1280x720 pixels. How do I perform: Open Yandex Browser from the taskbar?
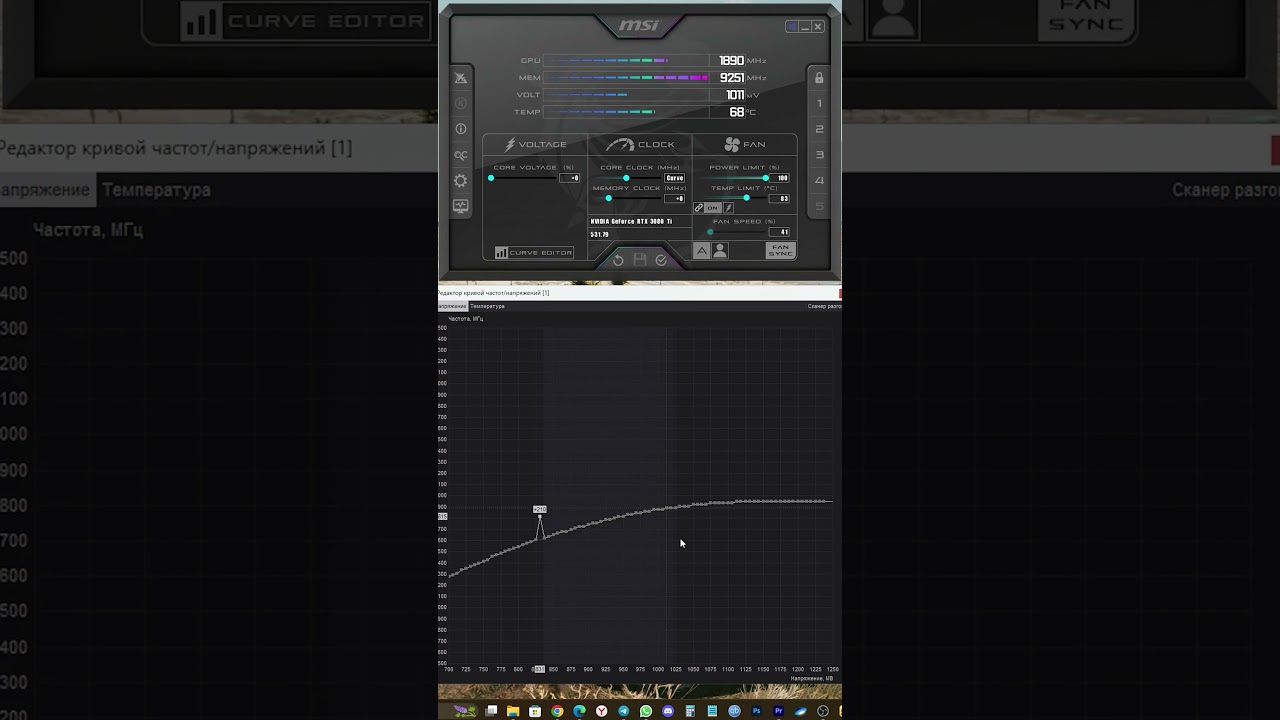pyautogui.click(x=601, y=711)
